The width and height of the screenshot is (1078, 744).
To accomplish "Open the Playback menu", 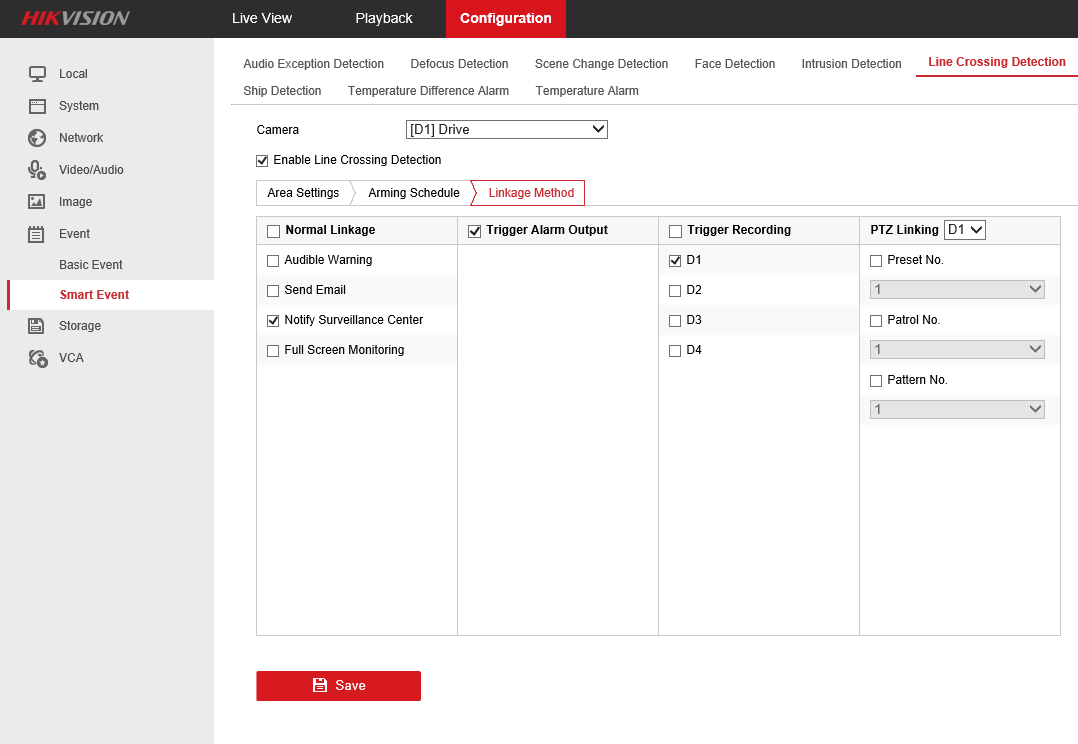I will pos(384,19).
